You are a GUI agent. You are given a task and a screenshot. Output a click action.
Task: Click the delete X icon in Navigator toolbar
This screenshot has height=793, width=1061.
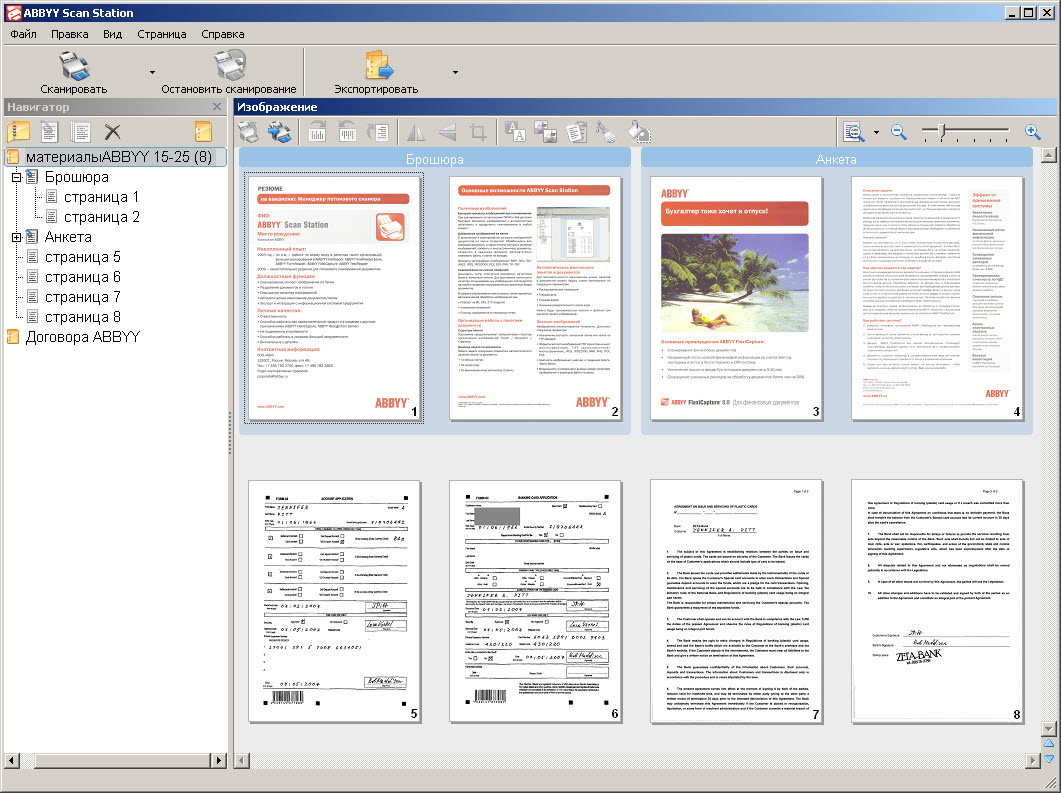click(112, 132)
